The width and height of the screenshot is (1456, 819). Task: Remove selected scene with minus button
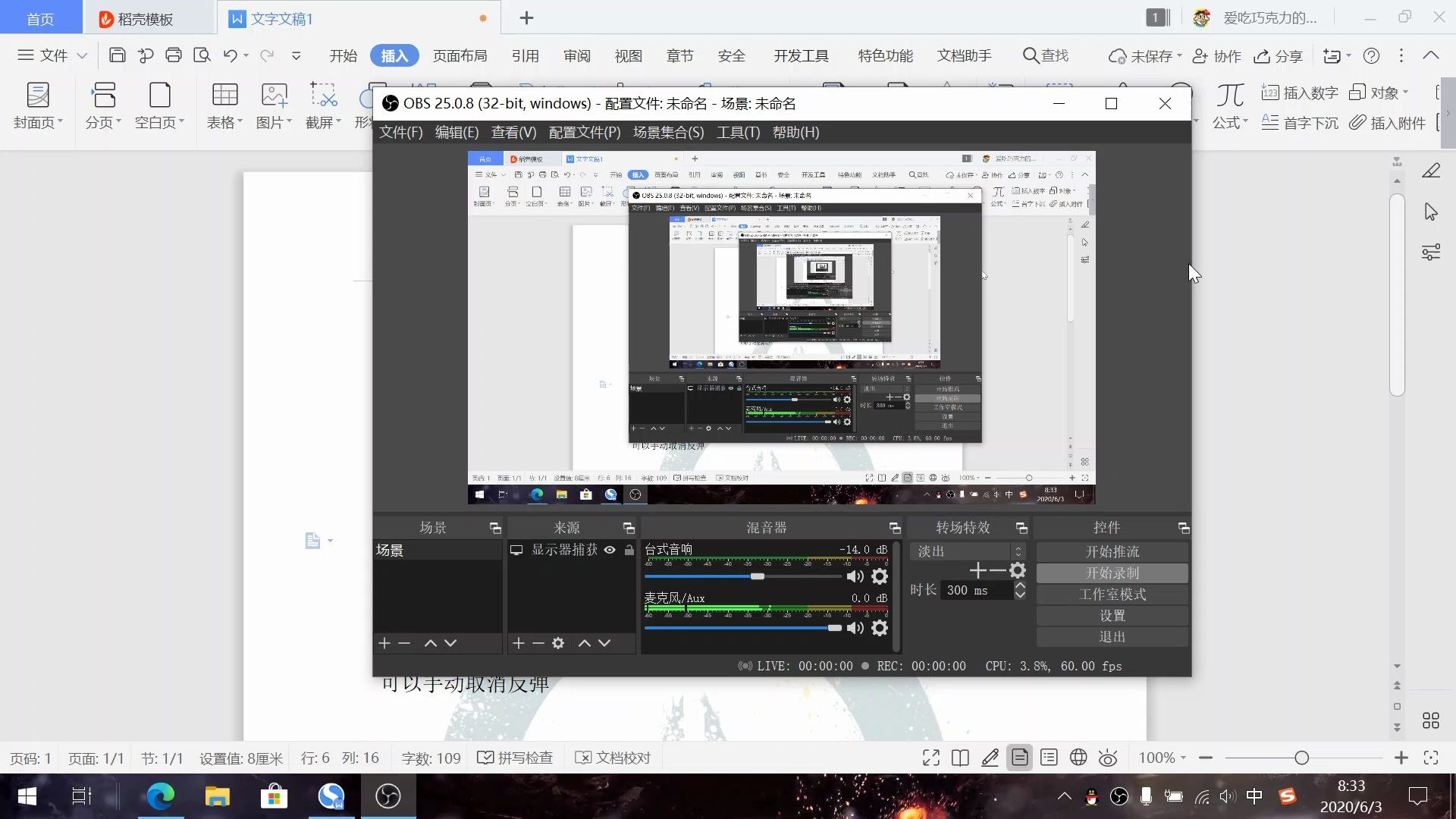point(404,643)
